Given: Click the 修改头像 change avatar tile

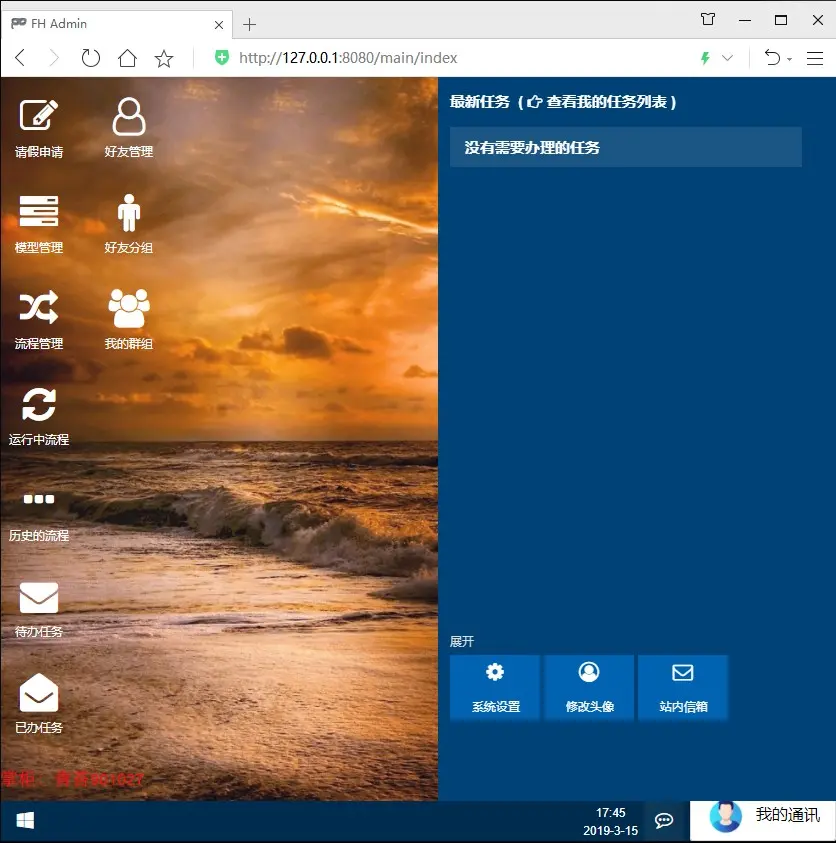Looking at the screenshot, I should (589, 687).
